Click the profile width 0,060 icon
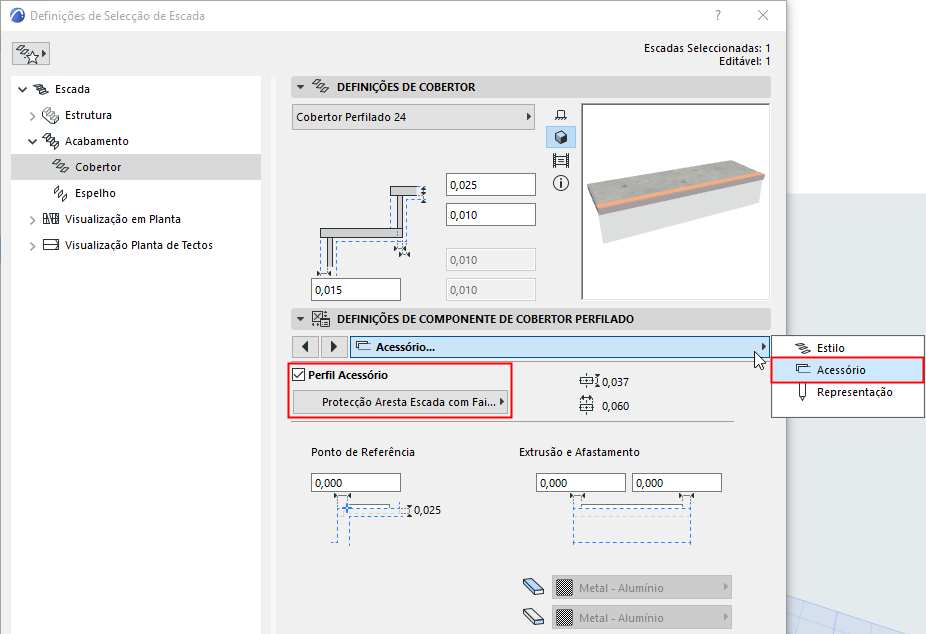The height and width of the screenshot is (634, 926). (586, 405)
